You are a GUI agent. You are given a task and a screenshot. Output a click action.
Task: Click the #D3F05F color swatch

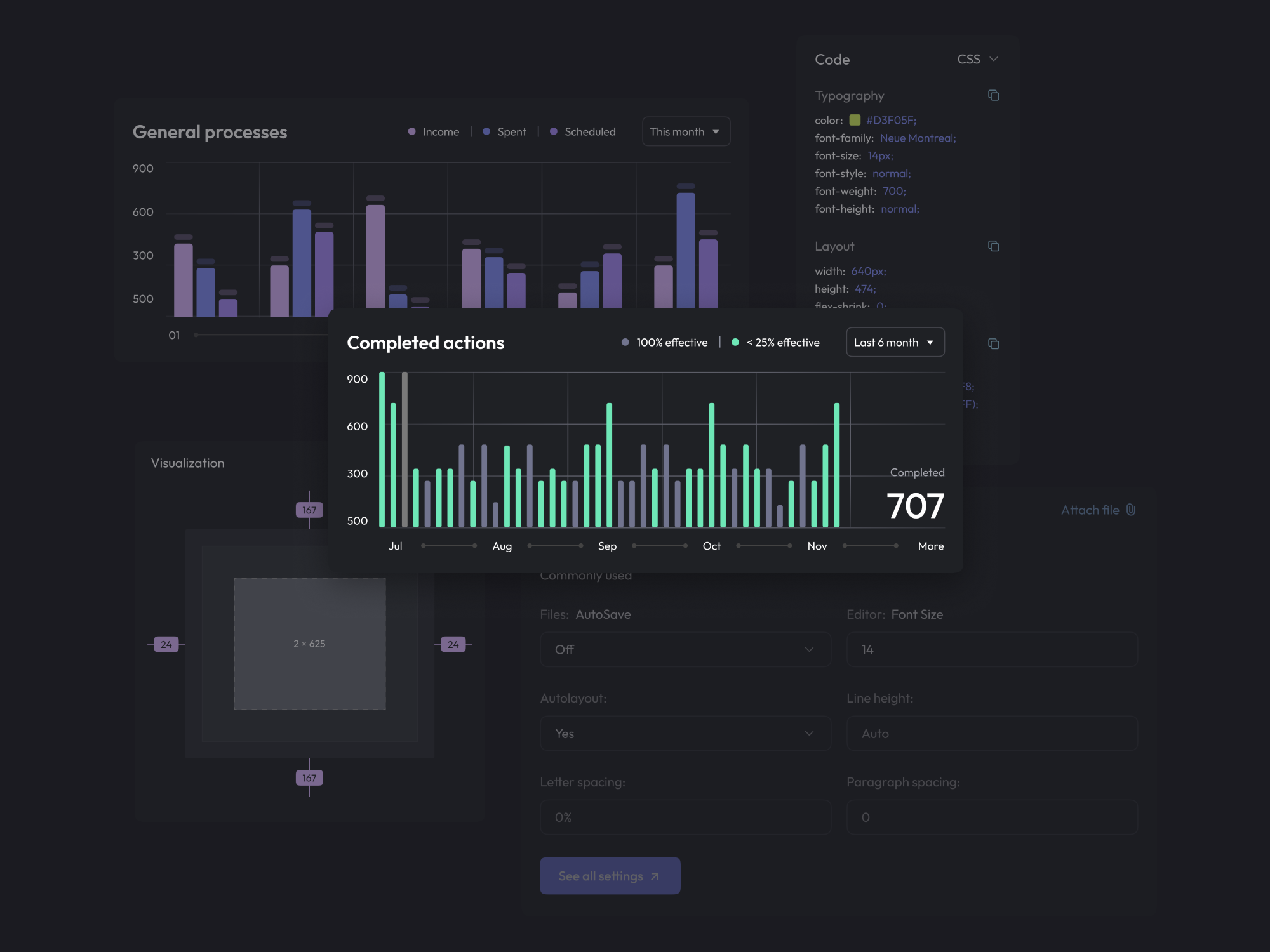point(855,120)
